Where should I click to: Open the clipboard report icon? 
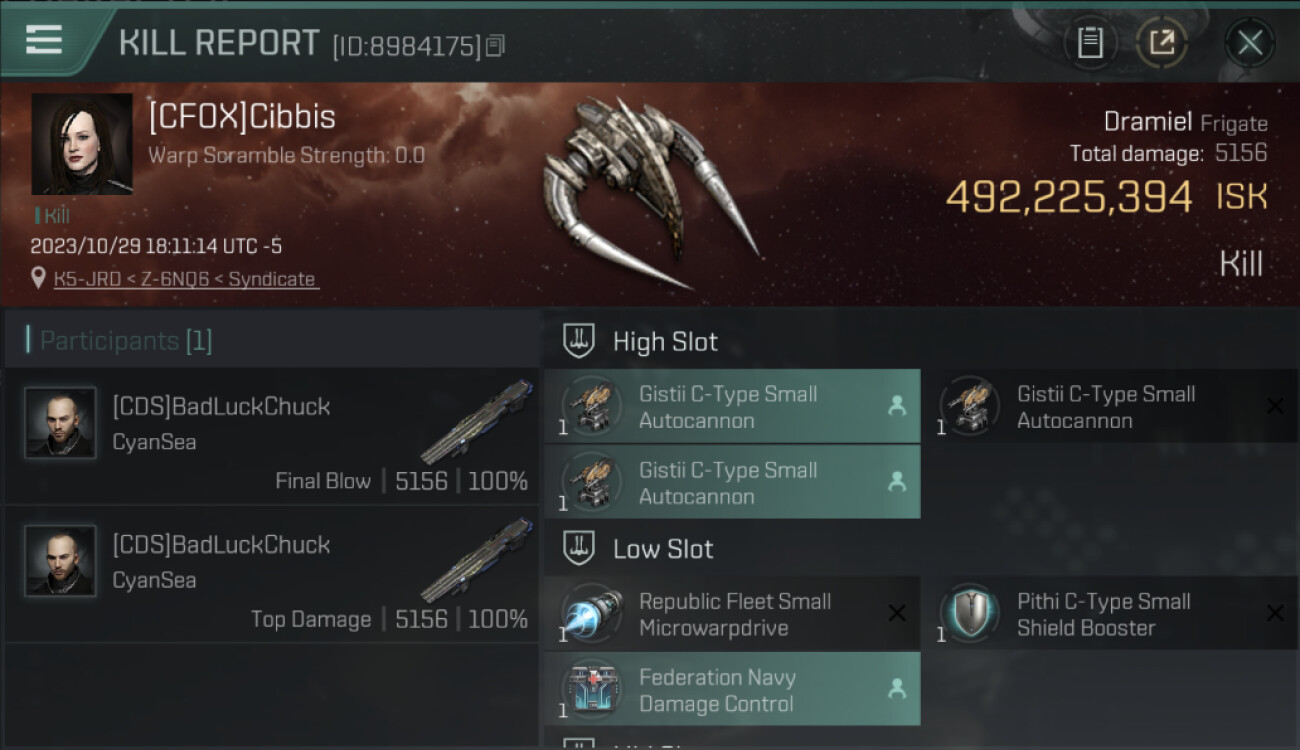click(x=1090, y=43)
